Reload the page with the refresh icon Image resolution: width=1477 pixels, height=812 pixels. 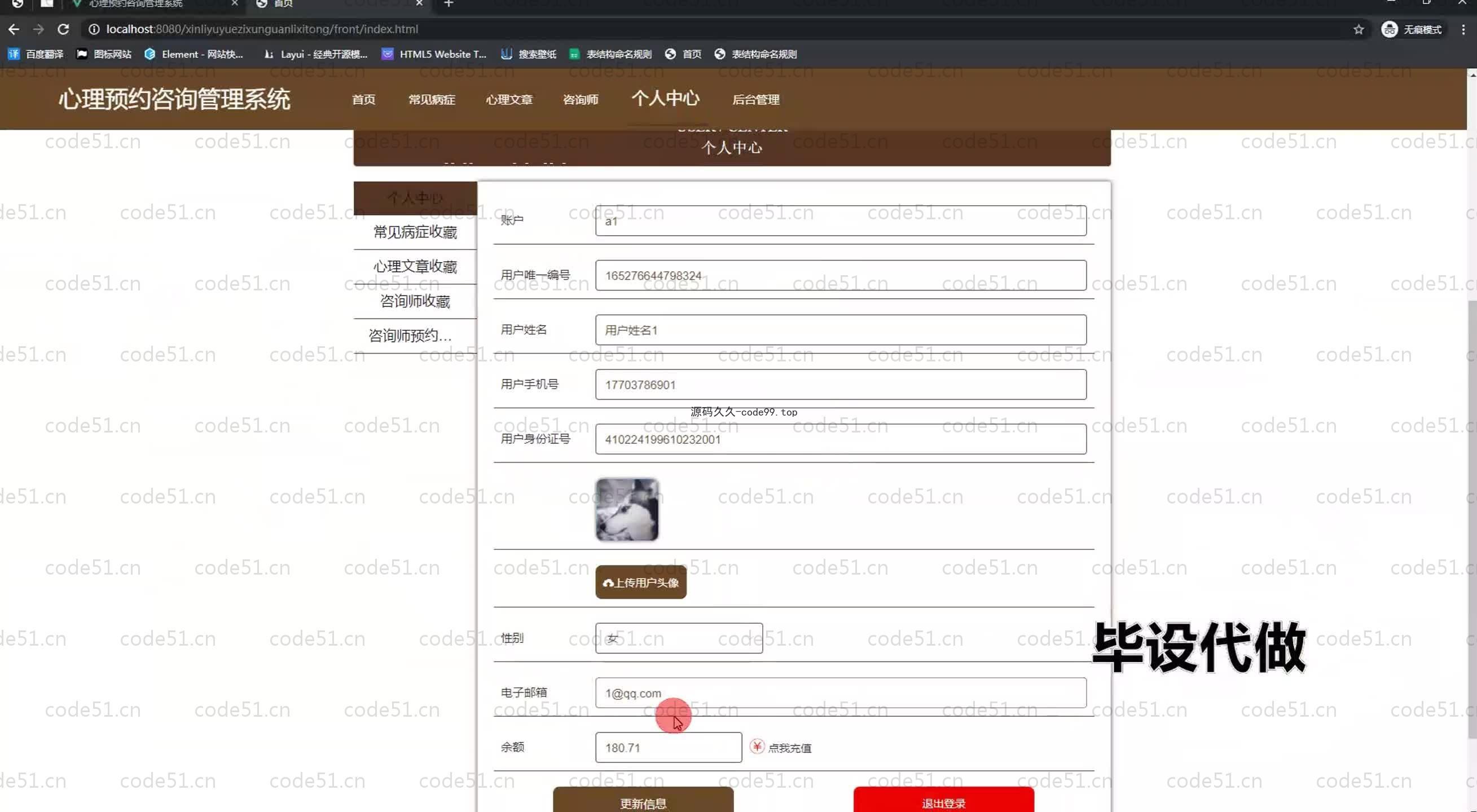point(63,29)
